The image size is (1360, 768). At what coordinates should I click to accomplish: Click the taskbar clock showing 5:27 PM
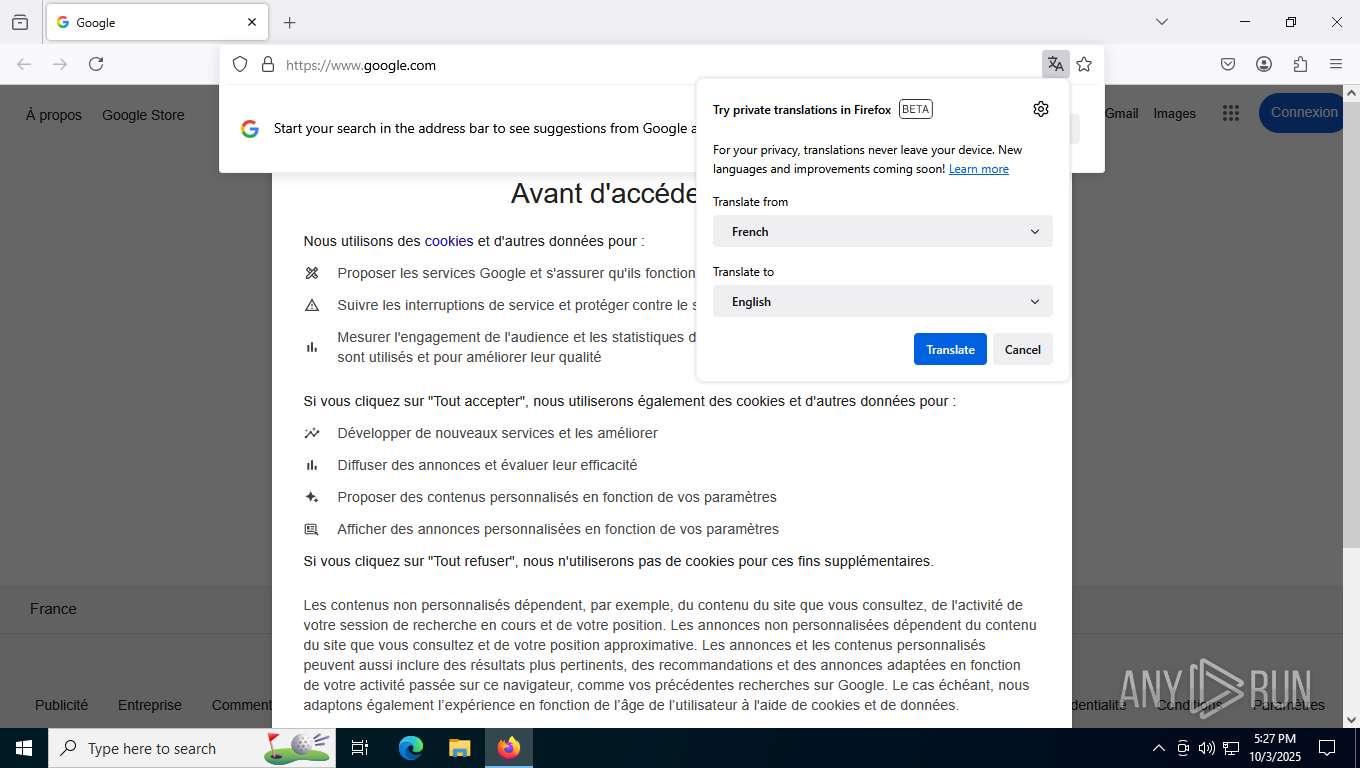click(1274, 748)
